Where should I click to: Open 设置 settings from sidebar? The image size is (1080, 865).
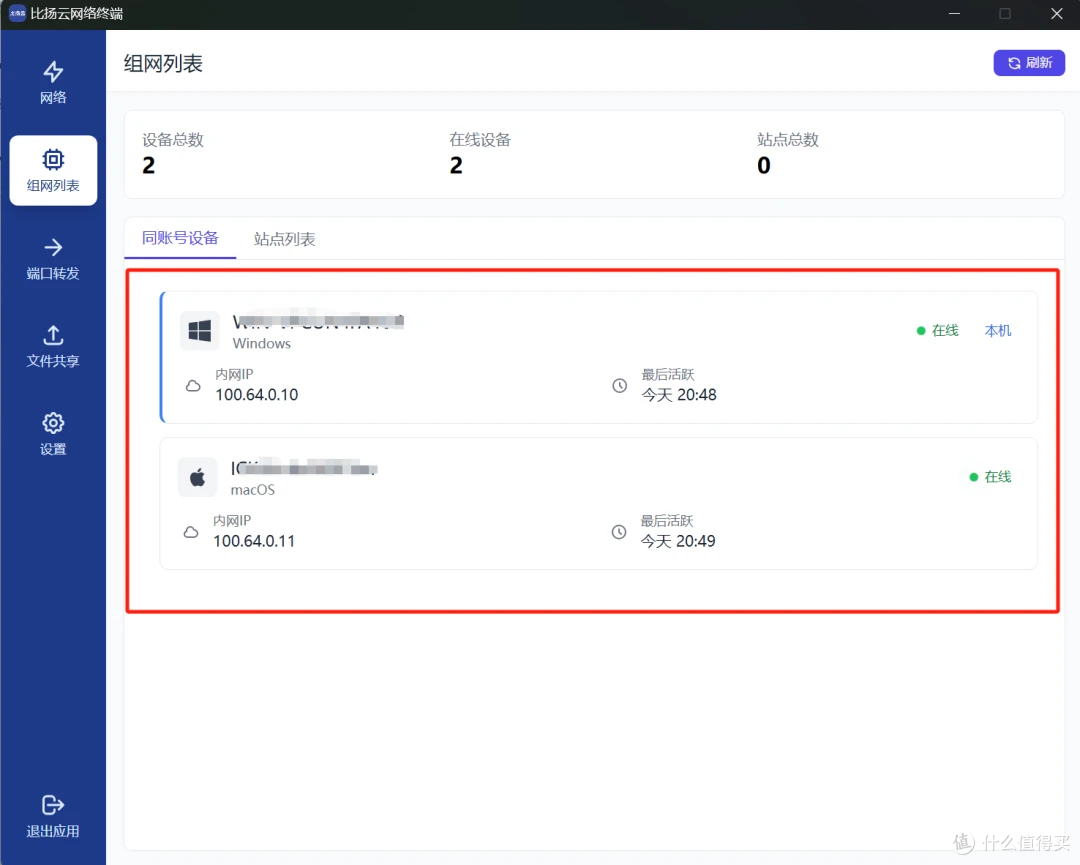tap(53, 434)
